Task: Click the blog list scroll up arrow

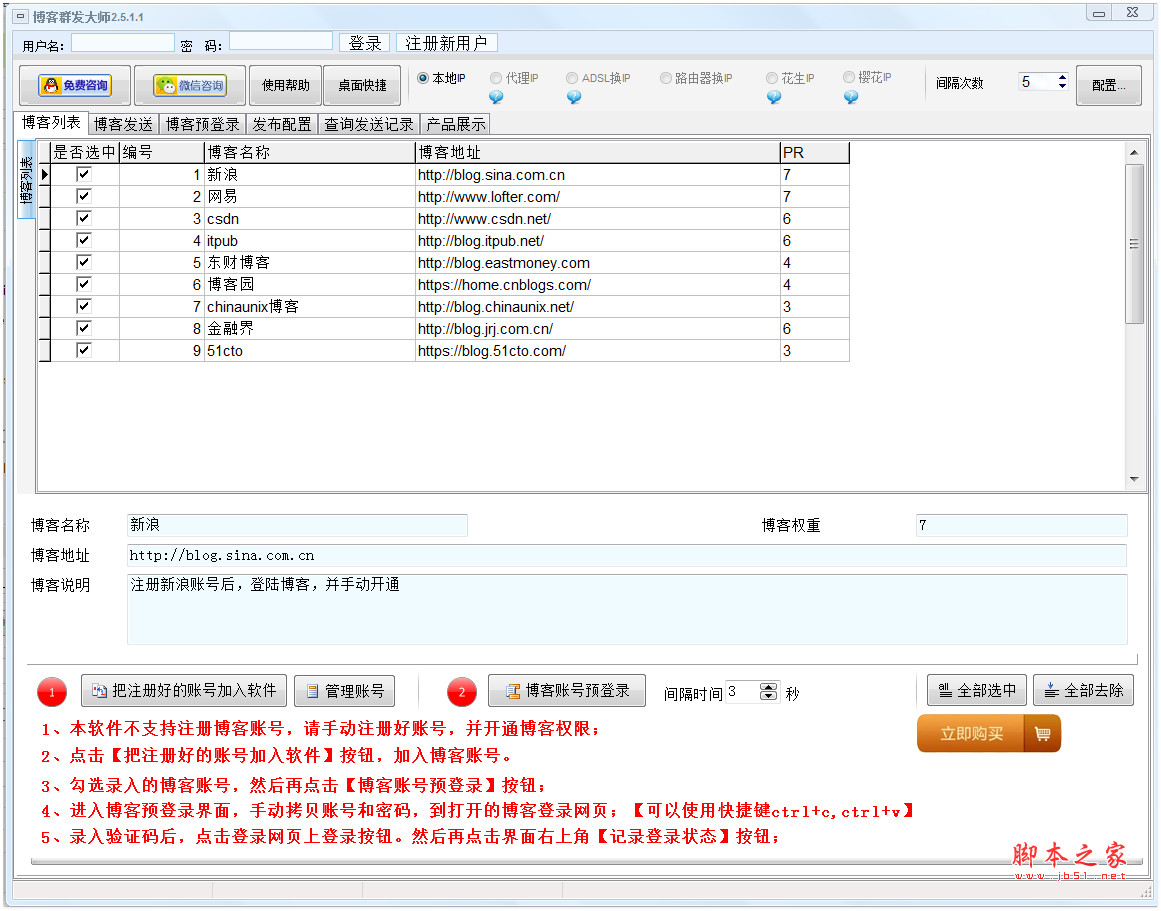Action: pyautogui.click(x=1134, y=152)
